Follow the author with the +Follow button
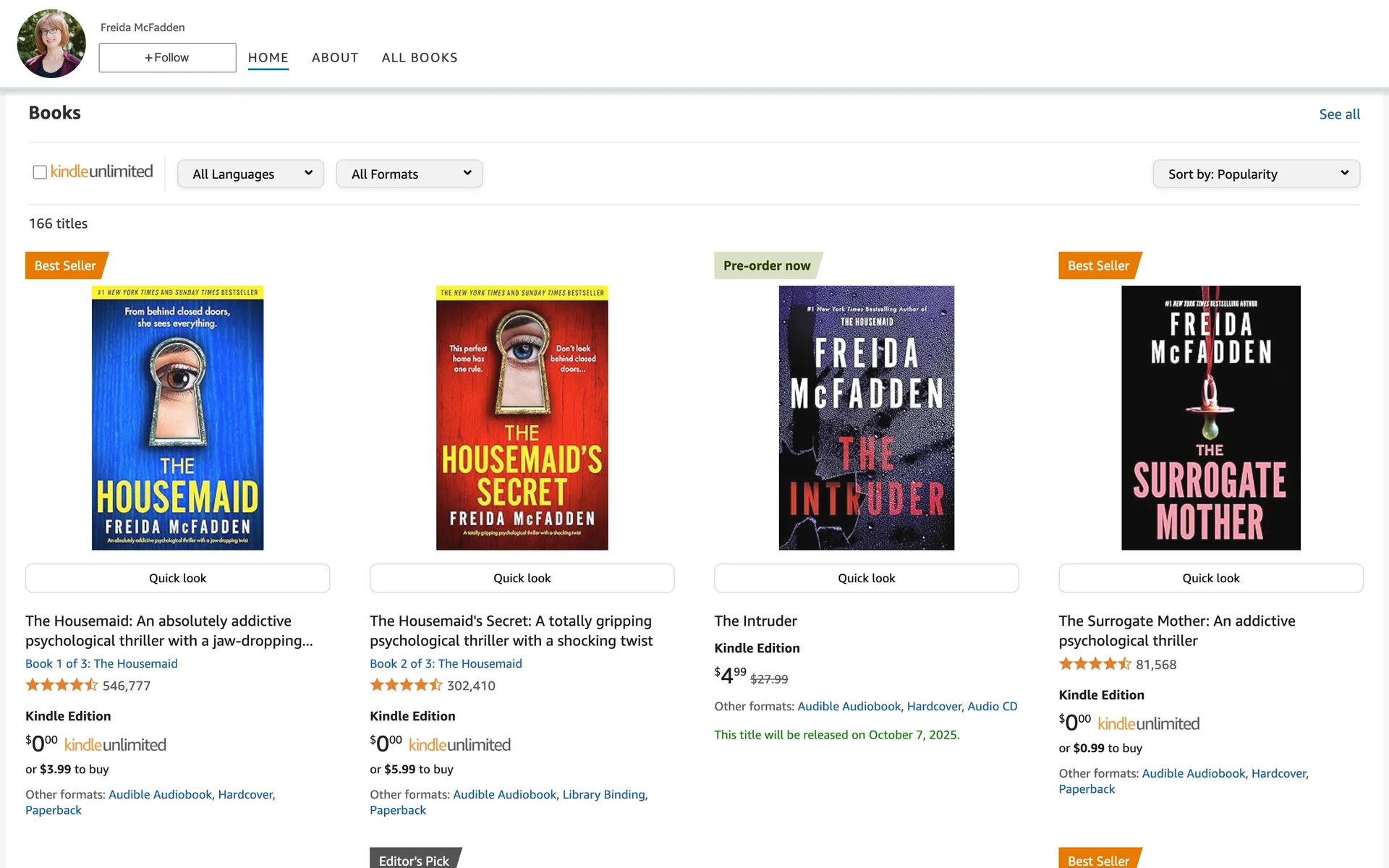The width and height of the screenshot is (1389, 868). click(167, 58)
